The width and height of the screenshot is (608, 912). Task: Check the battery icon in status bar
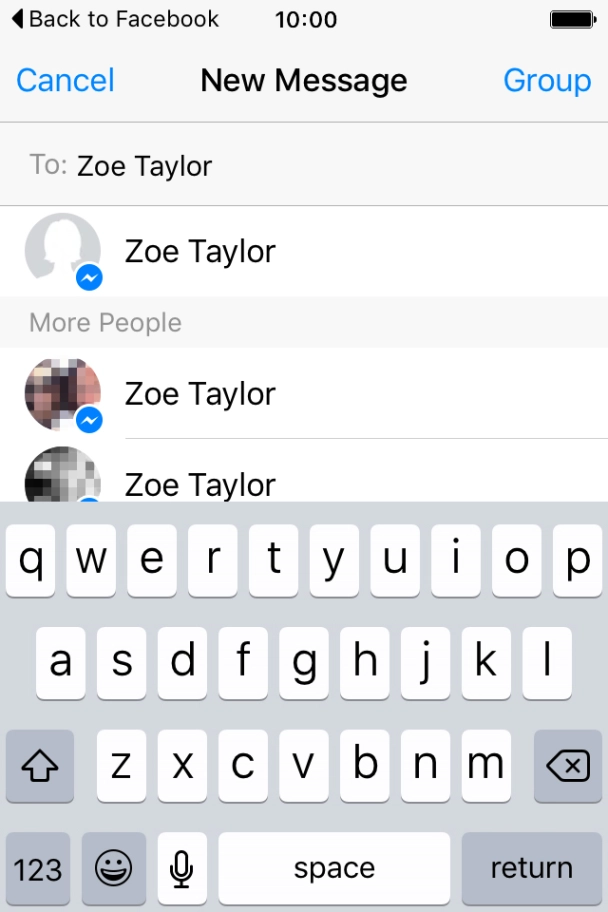(x=573, y=19)
